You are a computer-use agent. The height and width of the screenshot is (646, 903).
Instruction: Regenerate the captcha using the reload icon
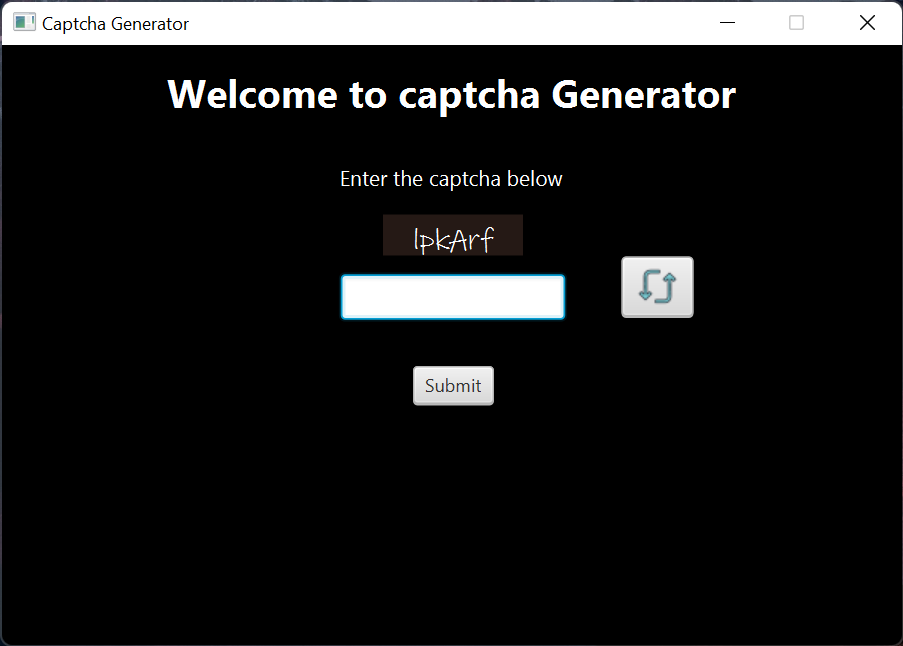[x=657, y=287]
